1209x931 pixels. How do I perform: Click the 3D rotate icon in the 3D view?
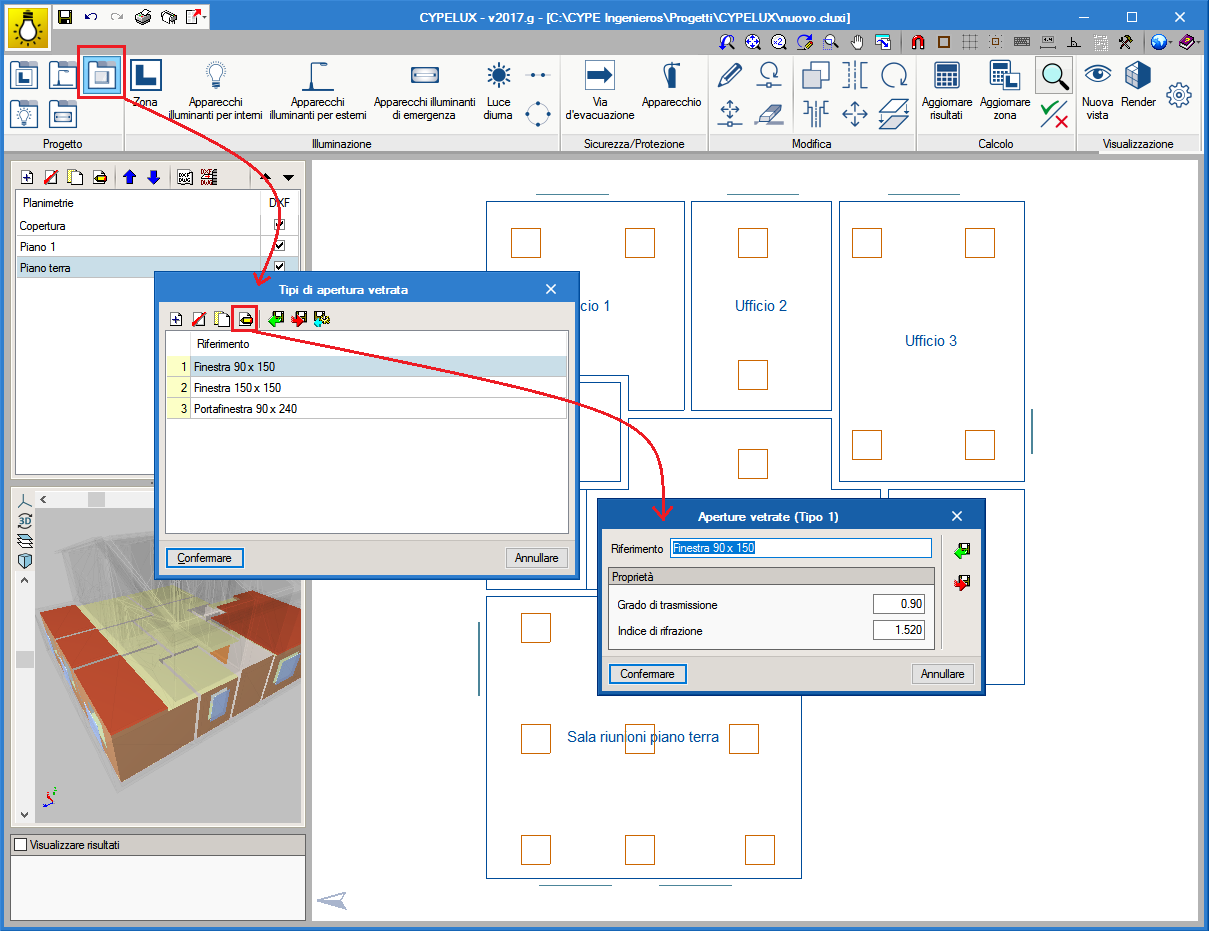pyautogui.click(x=25, y=521)
